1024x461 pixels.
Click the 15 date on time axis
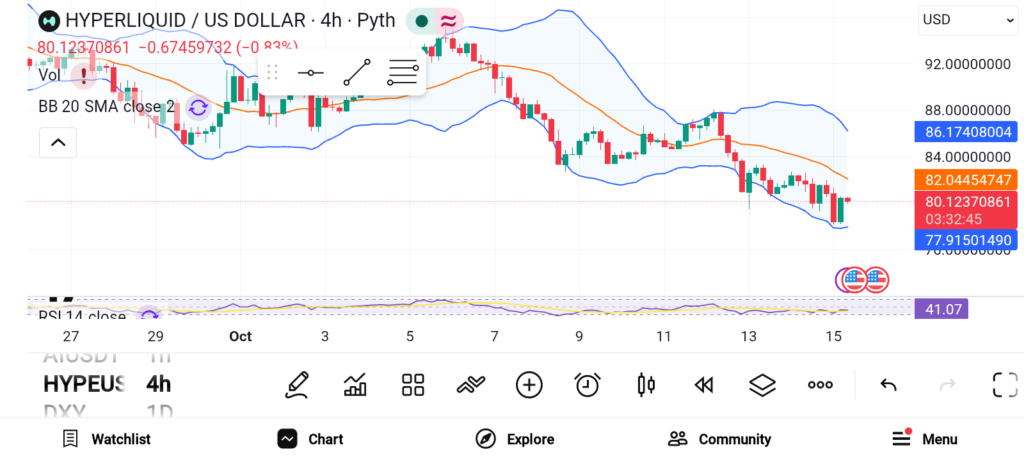pos(833,336)
